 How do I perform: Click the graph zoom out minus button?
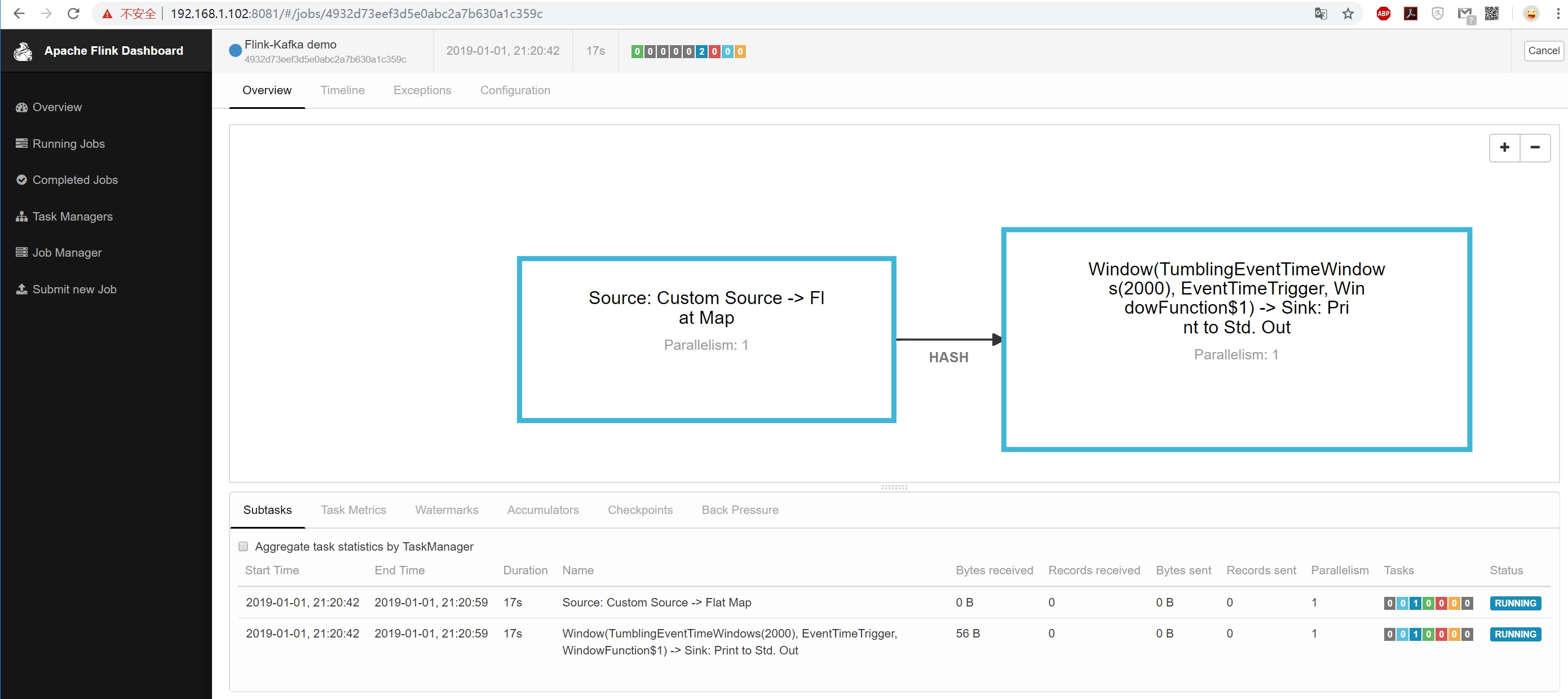1535,148
